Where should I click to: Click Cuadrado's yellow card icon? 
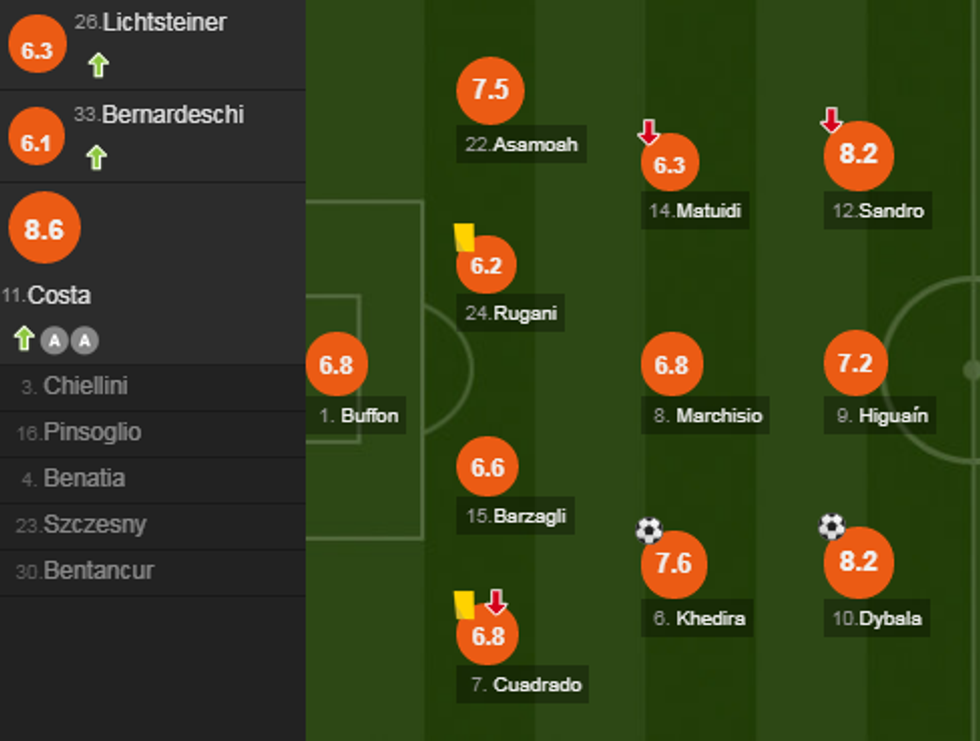[464, 604]
